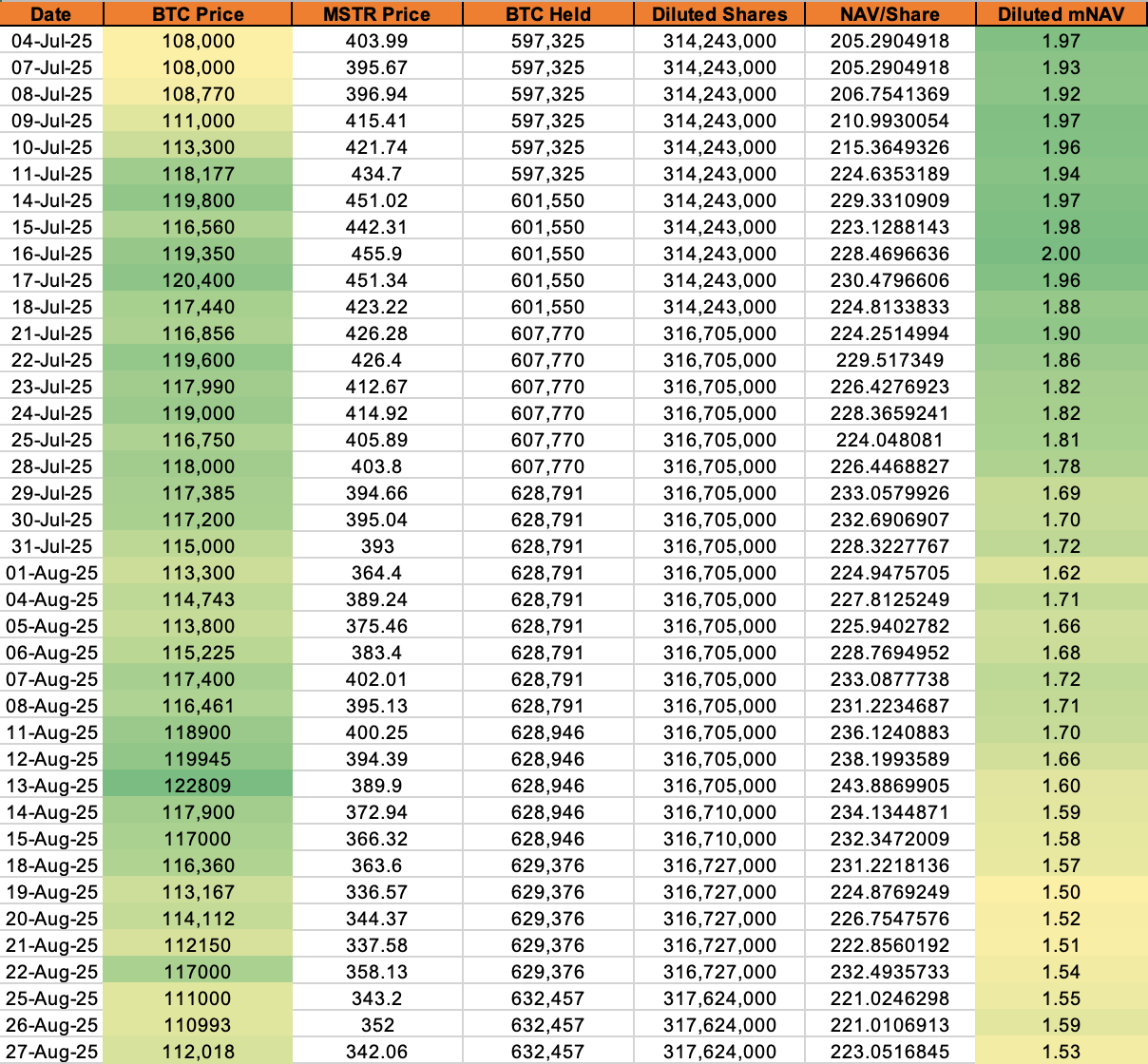
Task: Click BTC price cell 114,743
Action: 198,599
